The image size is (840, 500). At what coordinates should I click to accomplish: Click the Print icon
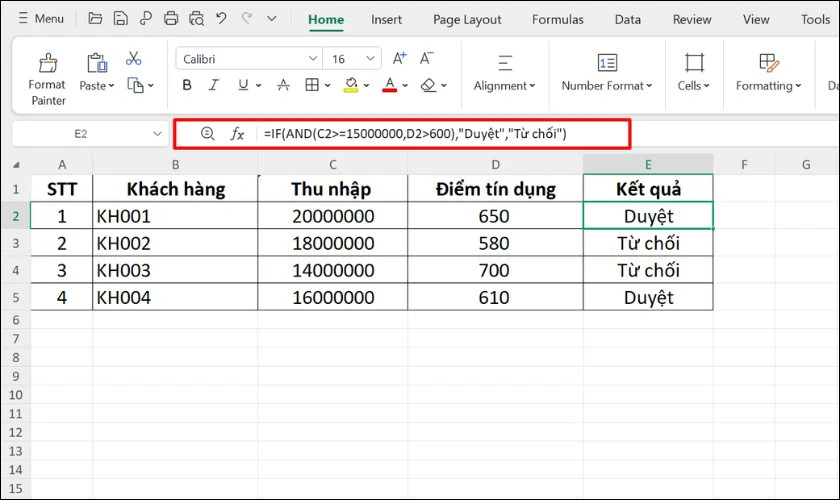(171, 19)
